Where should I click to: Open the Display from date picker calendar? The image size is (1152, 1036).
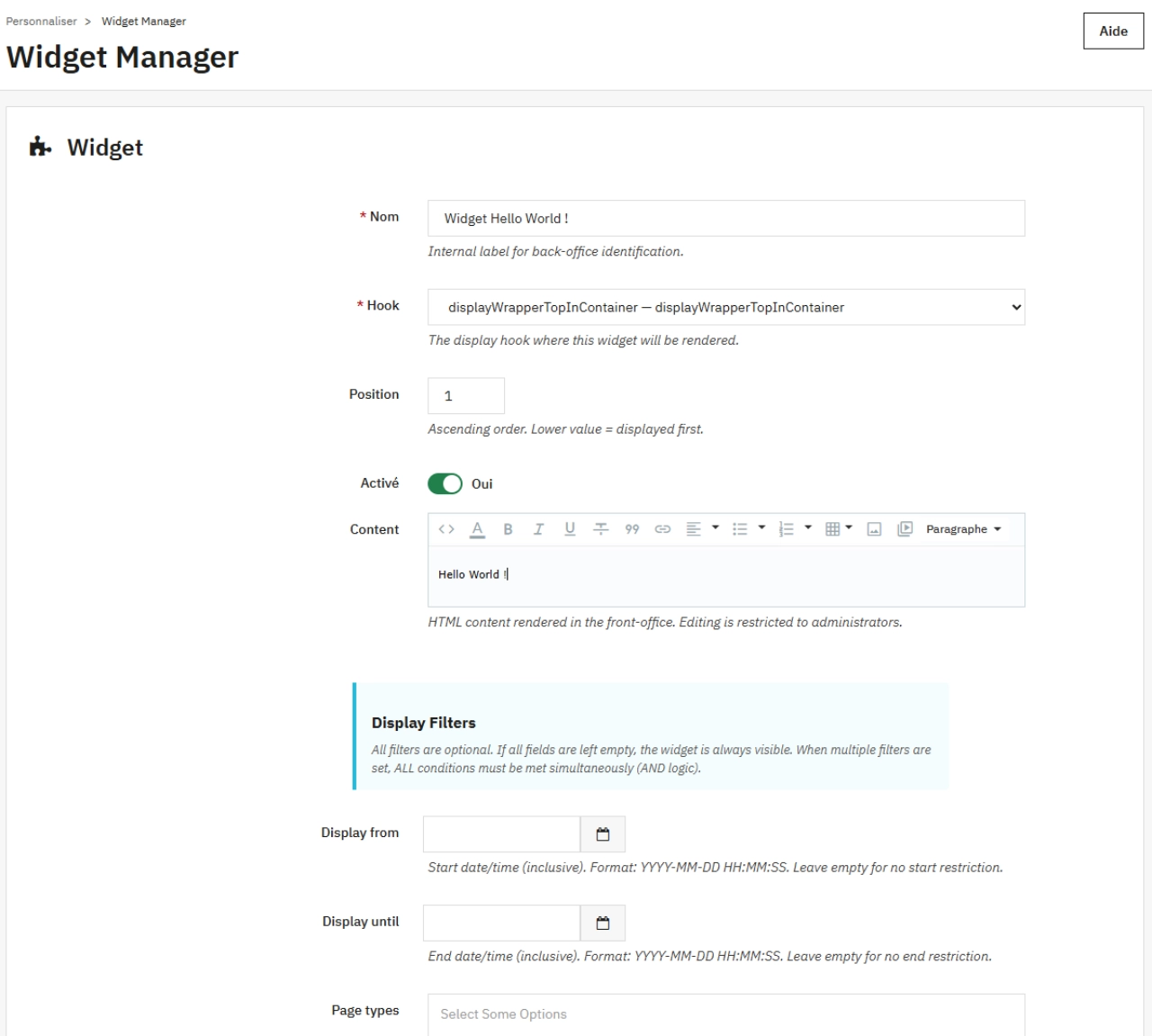point(603,833)
